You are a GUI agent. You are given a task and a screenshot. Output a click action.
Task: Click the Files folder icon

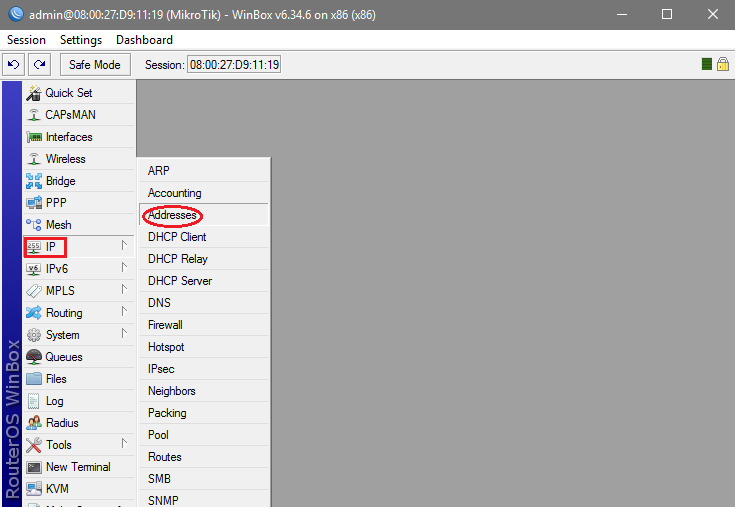pos(34,379)
